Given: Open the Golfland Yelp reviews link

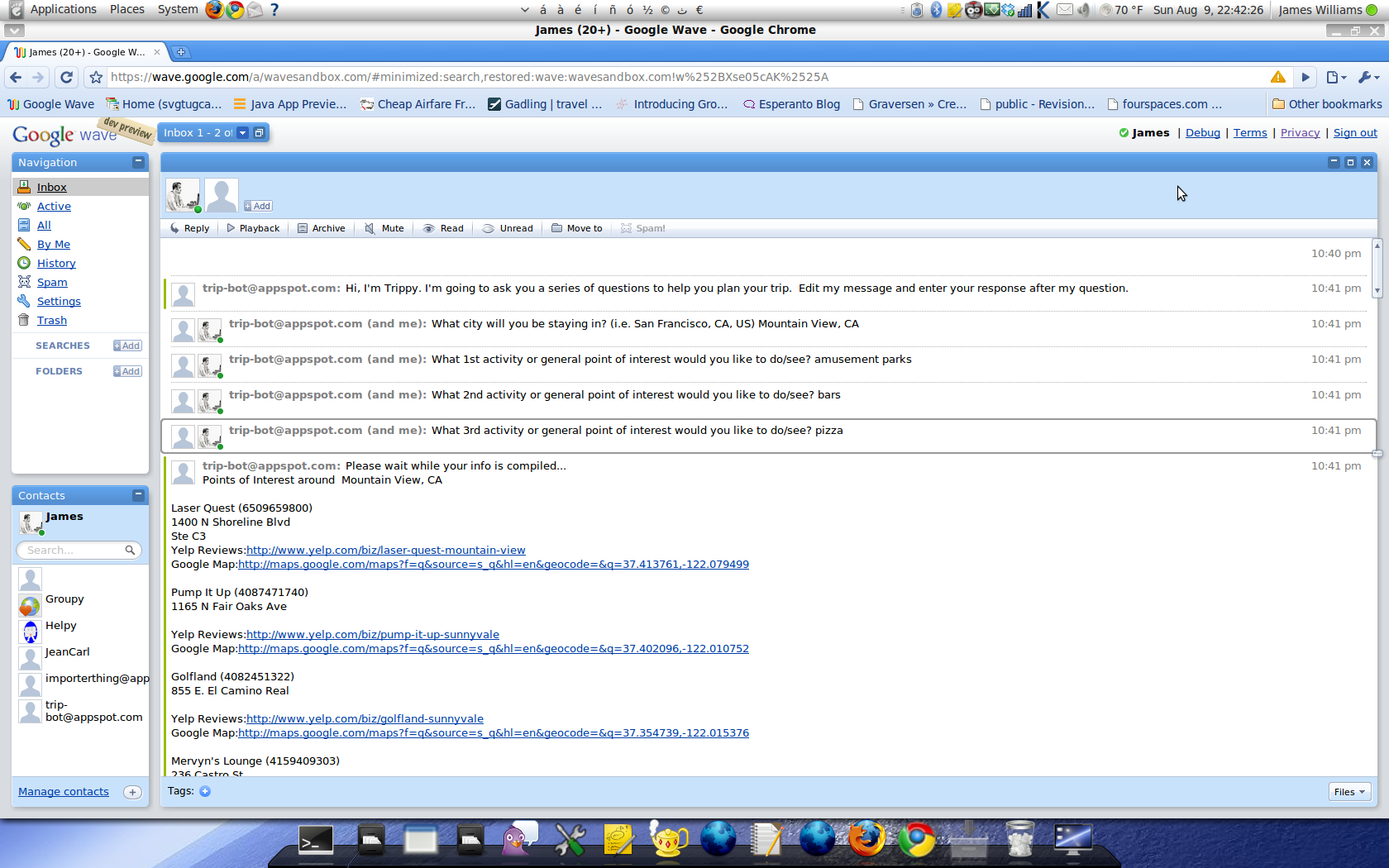Looking at the screenshot, I should [x=365, y=719].
